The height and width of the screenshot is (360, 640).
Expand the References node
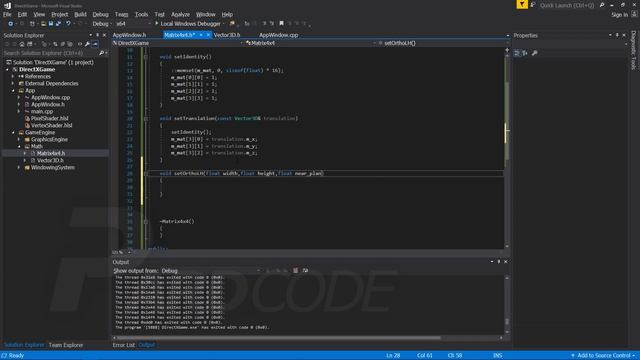(13, 76)
